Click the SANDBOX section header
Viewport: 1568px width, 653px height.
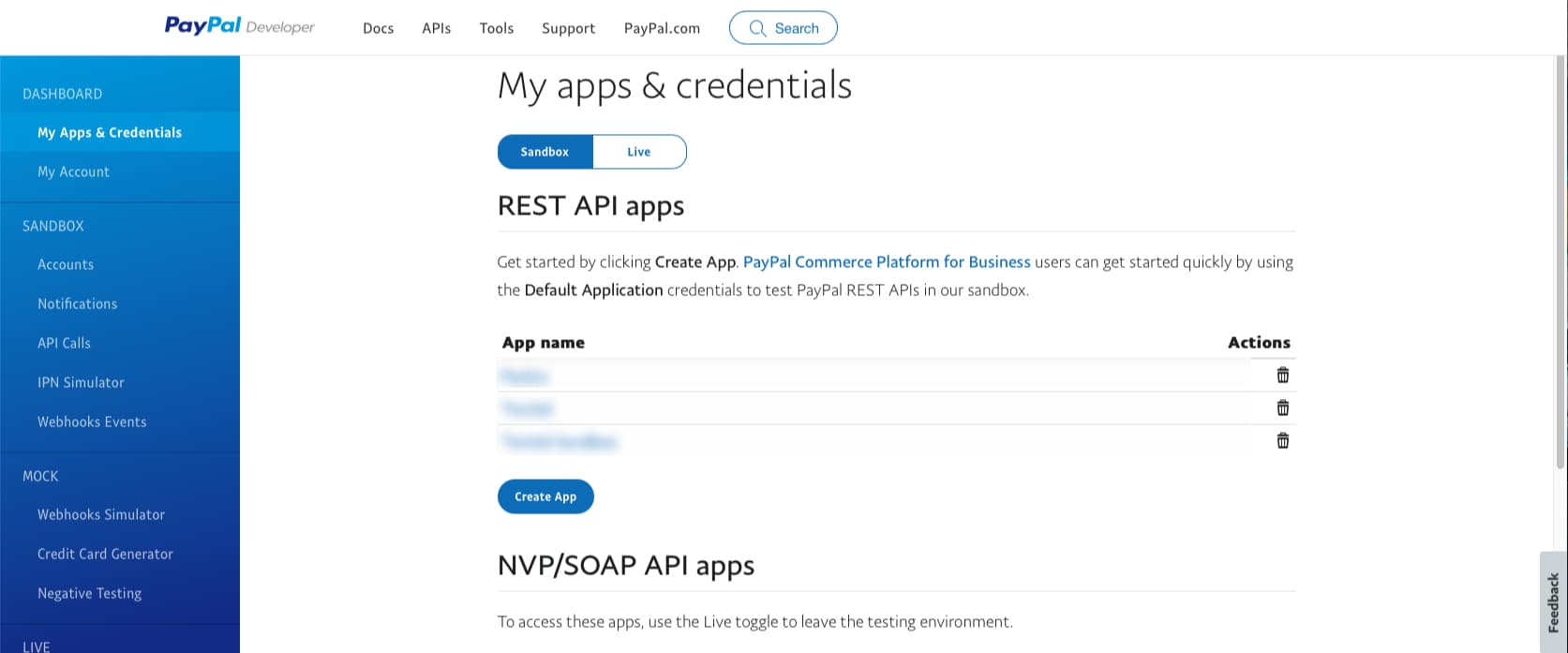[53, 226]
